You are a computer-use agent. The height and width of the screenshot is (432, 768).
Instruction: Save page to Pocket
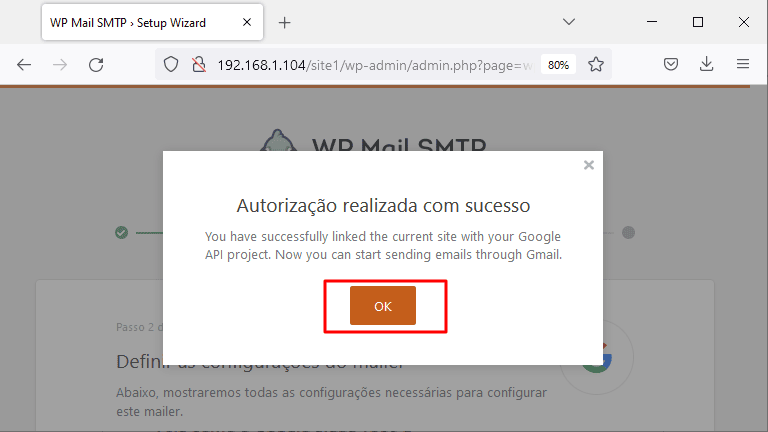click(671, 64)
